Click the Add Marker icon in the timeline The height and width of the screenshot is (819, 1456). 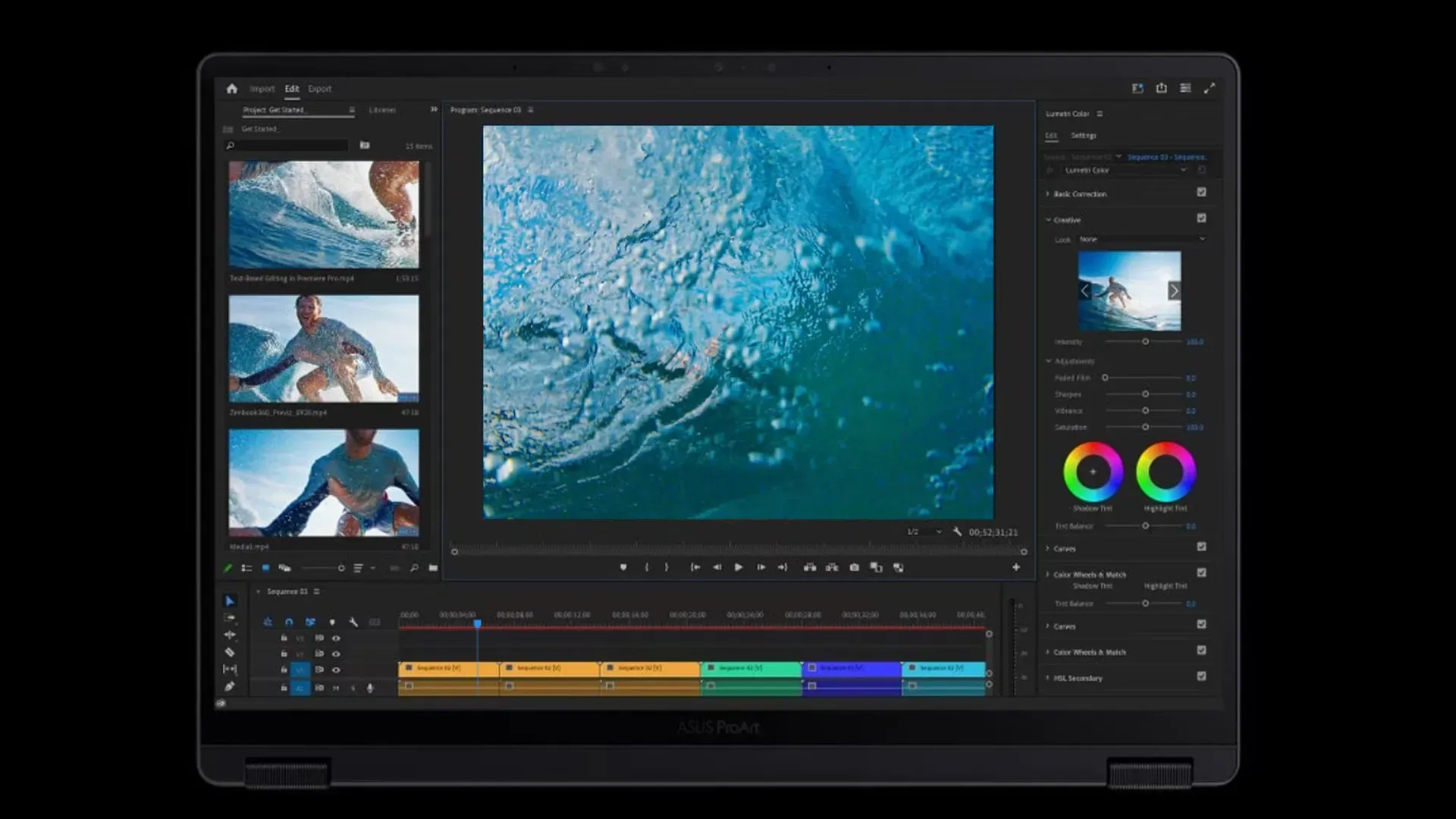point(332,622)
